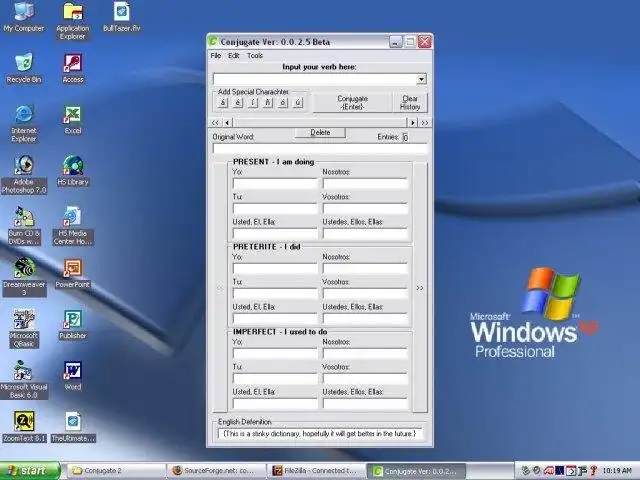This screenshot has height=480, width=640.
Task: Click the history scrollbar left arrow
Action: pyautogui.click(x=227, y=122)
